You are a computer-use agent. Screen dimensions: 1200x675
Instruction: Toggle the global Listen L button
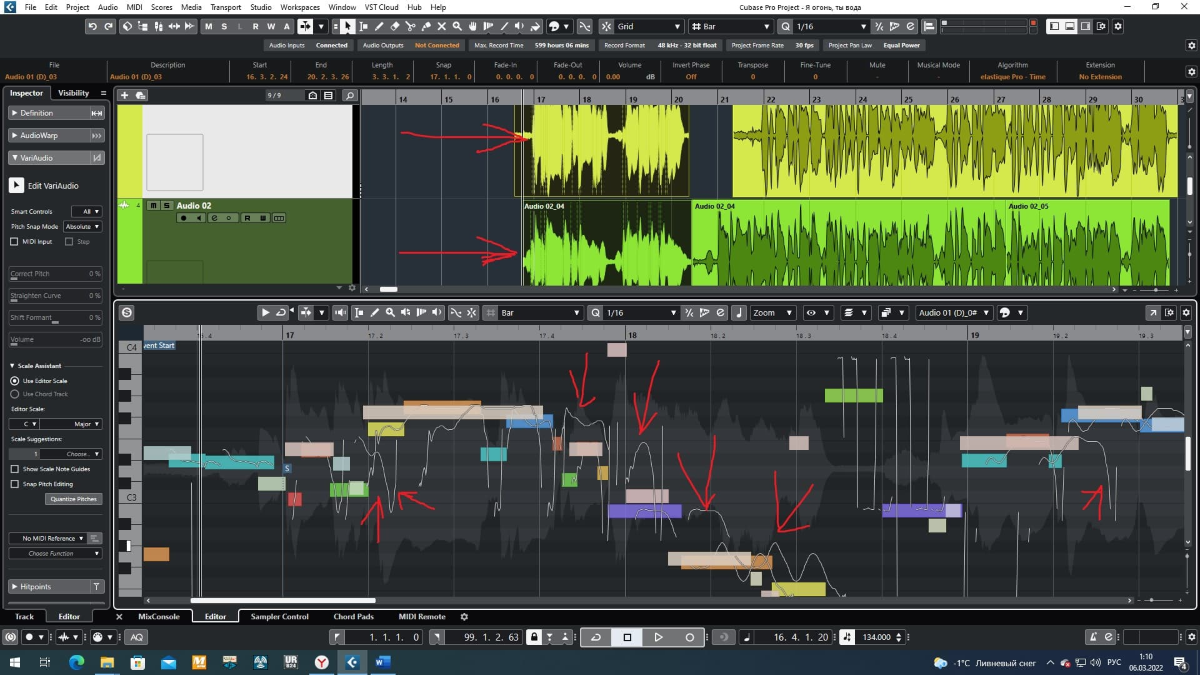(x=240, y=26)
